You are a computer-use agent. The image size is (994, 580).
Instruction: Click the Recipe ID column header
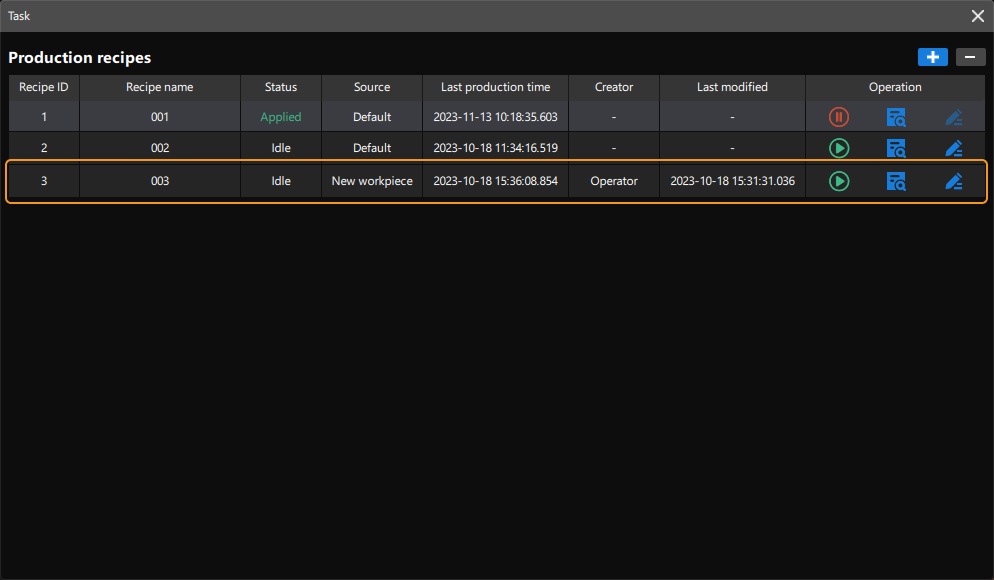(44, 87)
